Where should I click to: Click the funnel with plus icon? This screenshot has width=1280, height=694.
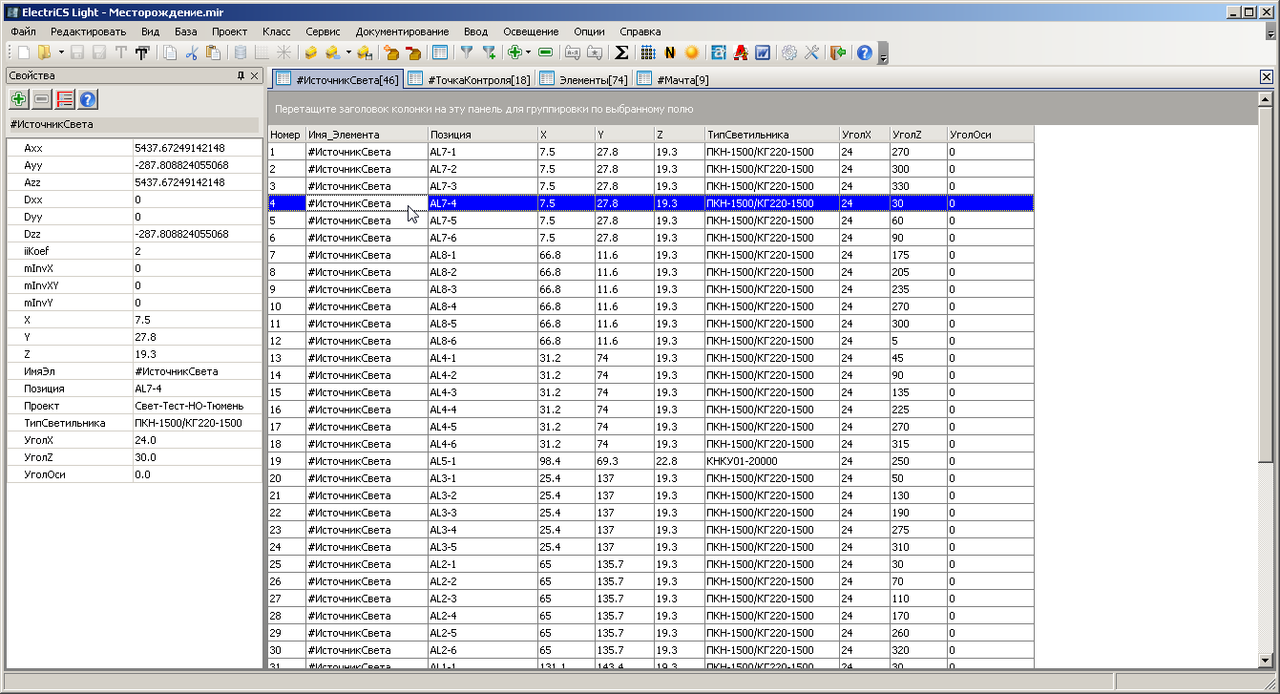(x=489, y=52)
